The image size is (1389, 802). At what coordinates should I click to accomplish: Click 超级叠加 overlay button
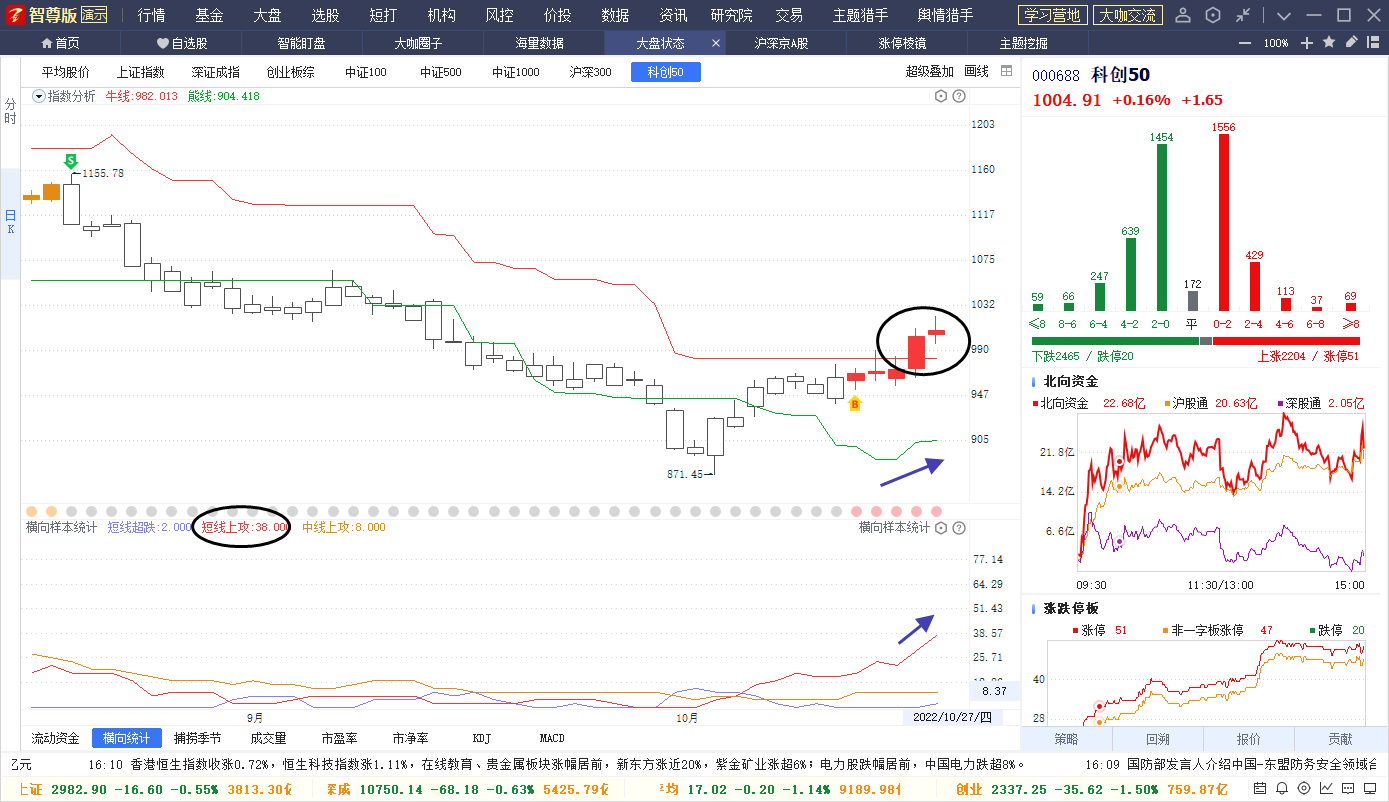click(x=929, y=71)
